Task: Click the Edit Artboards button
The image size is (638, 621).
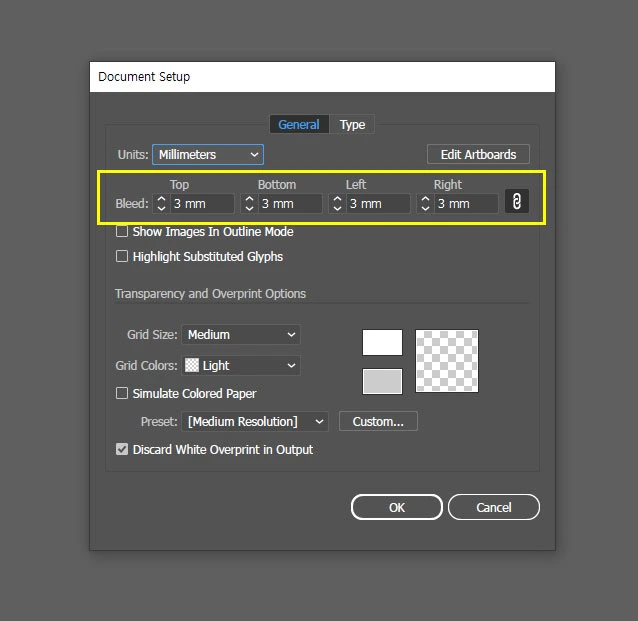Action: [x=478, y=155]
